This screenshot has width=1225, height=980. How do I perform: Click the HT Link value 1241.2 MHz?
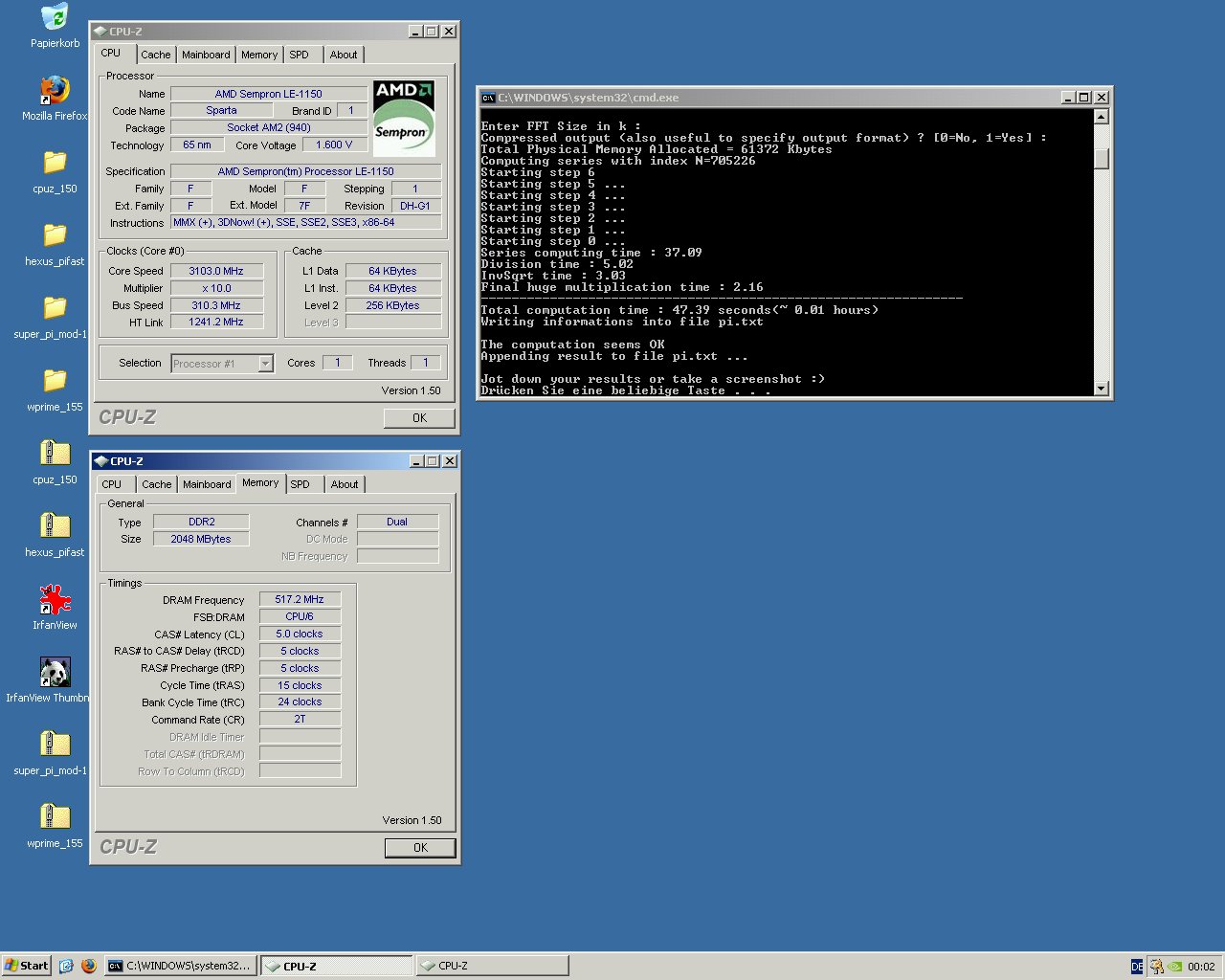click(x=216, y=323)
